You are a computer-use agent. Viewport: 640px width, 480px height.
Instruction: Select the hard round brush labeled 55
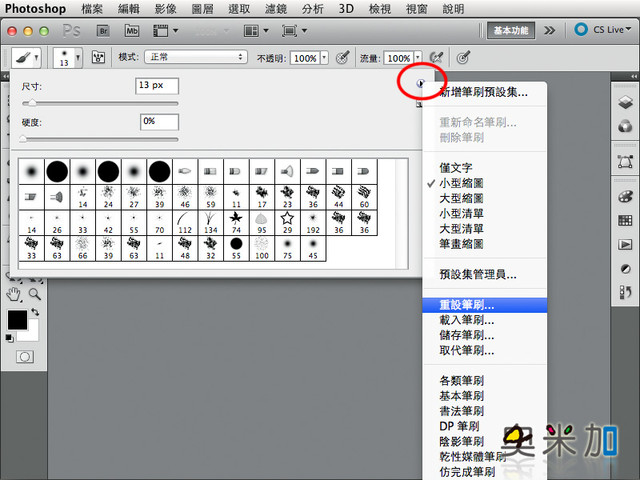point(236,248)
